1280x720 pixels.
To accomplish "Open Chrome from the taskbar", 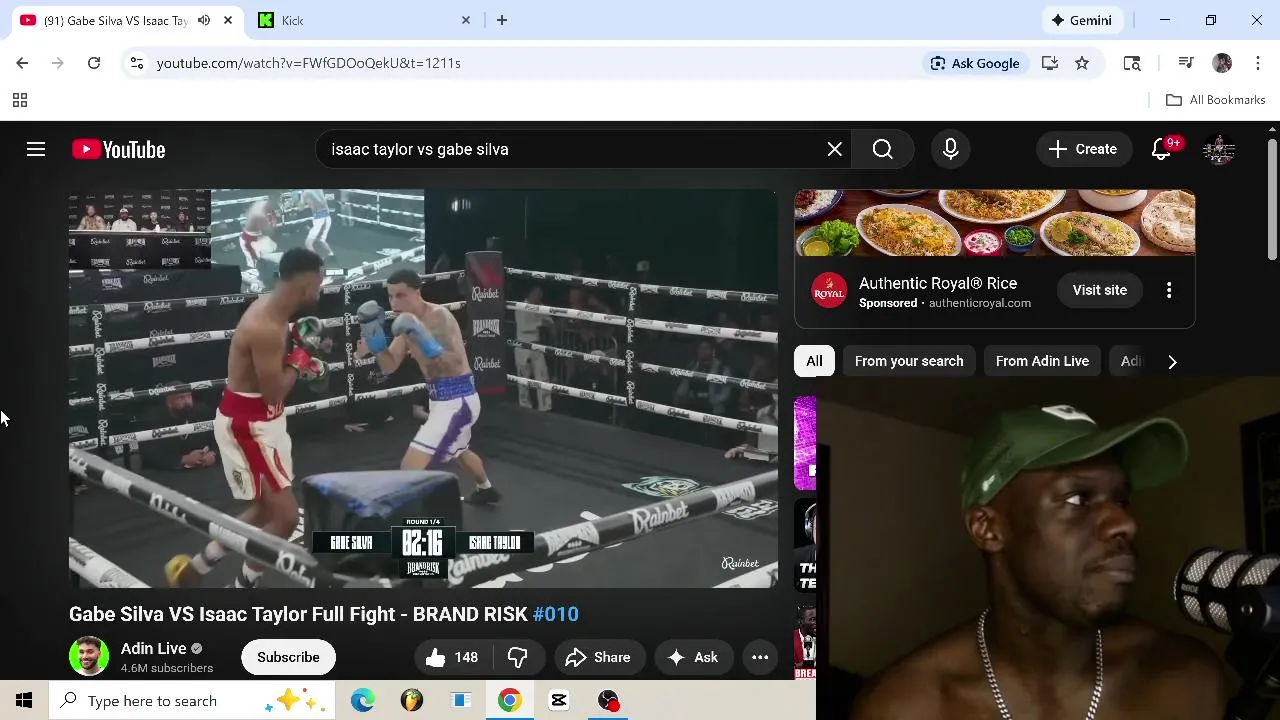I will tap(510, 701).
